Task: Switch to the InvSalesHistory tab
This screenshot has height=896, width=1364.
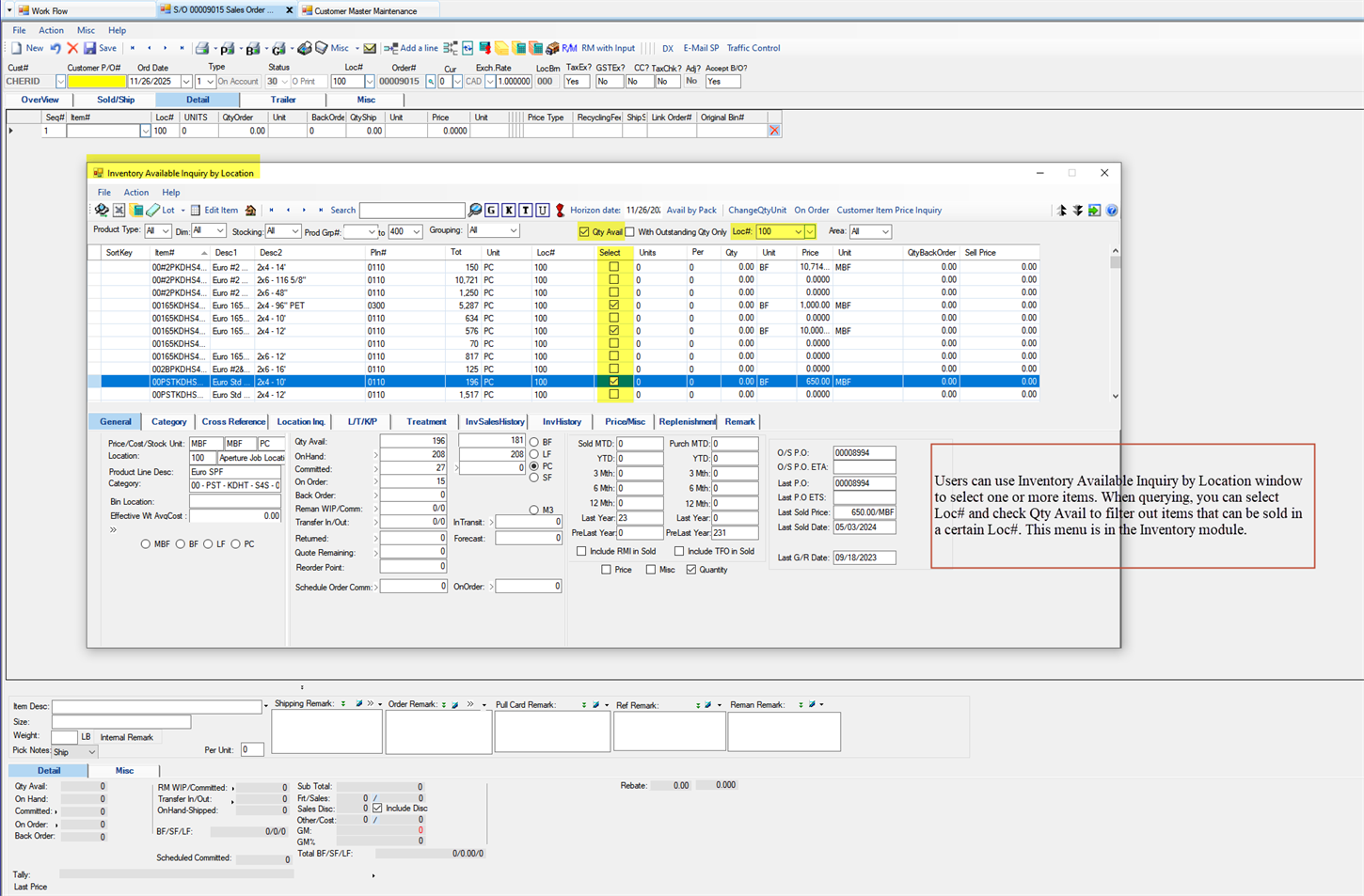Action: click(495, 422)
